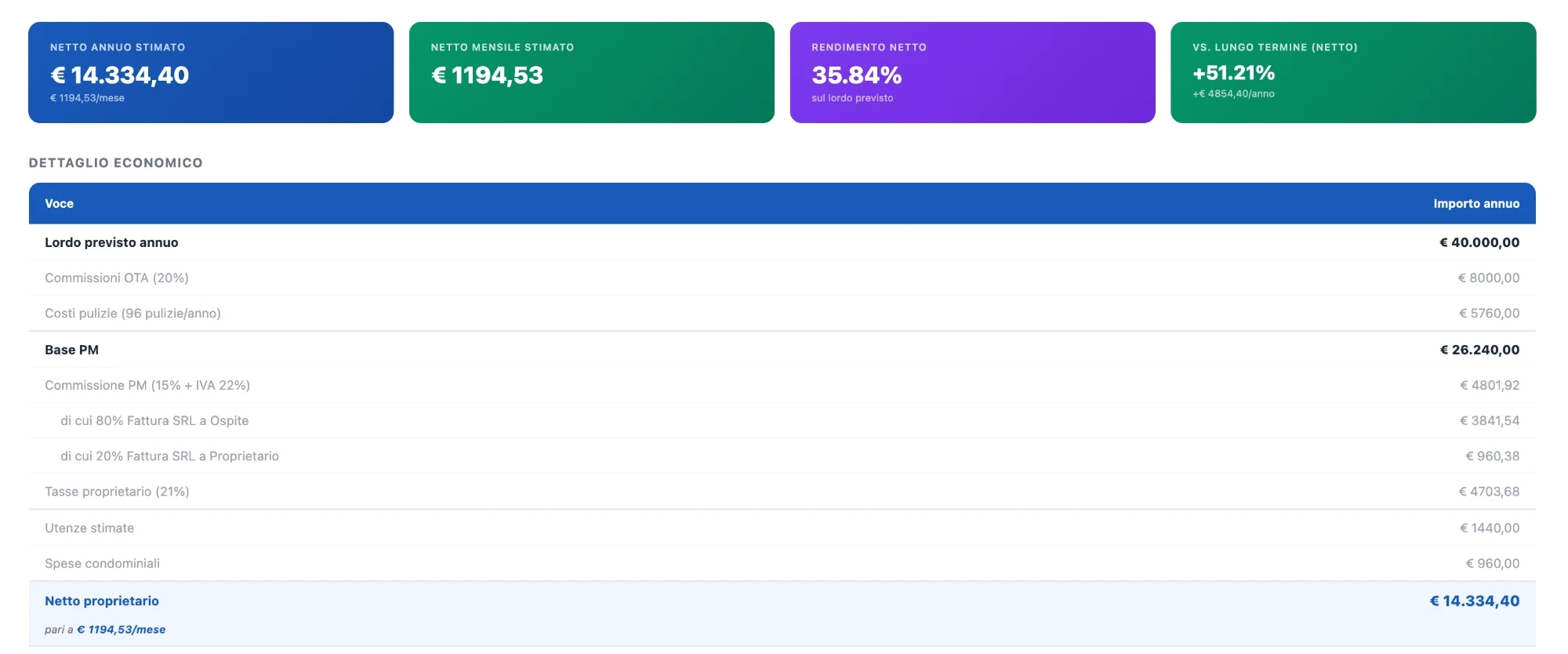Click the Netto Annuo Stimato card heading
Image resolution: width=1568 pixels, height=654 pixels.
coord(118,47)
